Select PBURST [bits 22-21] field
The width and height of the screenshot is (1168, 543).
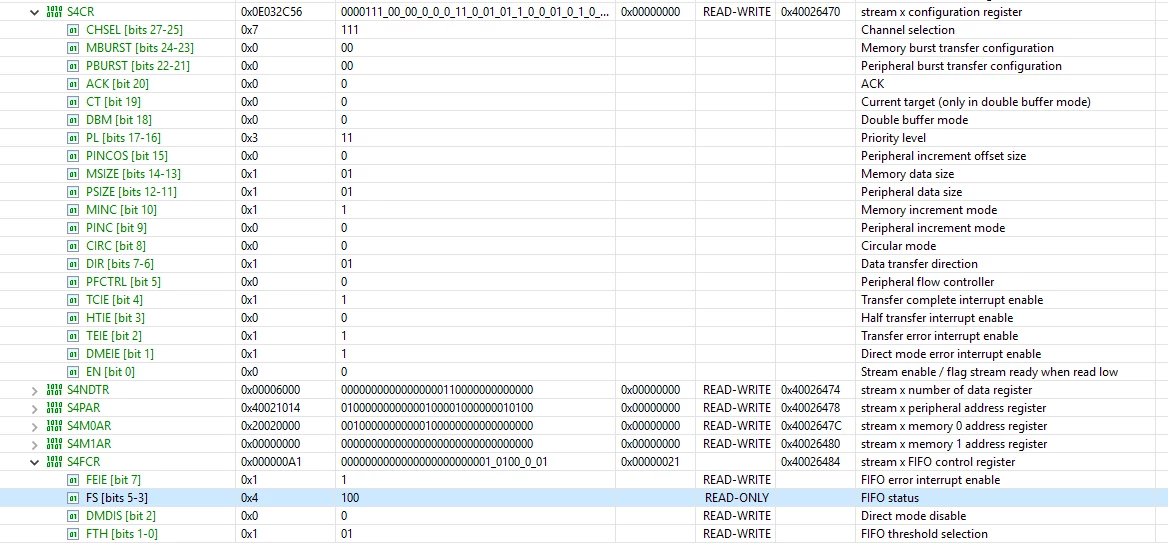(x=137, y=66)
